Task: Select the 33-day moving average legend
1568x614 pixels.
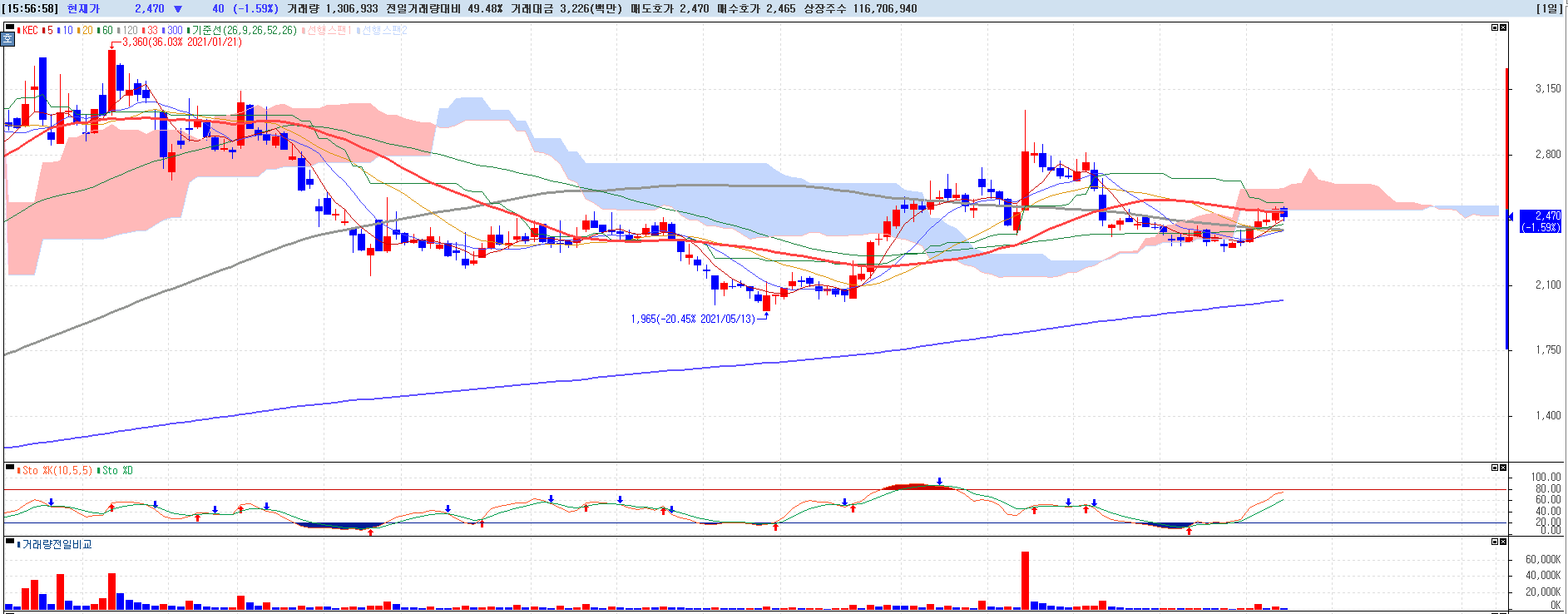Action: (x=151, y=30)
